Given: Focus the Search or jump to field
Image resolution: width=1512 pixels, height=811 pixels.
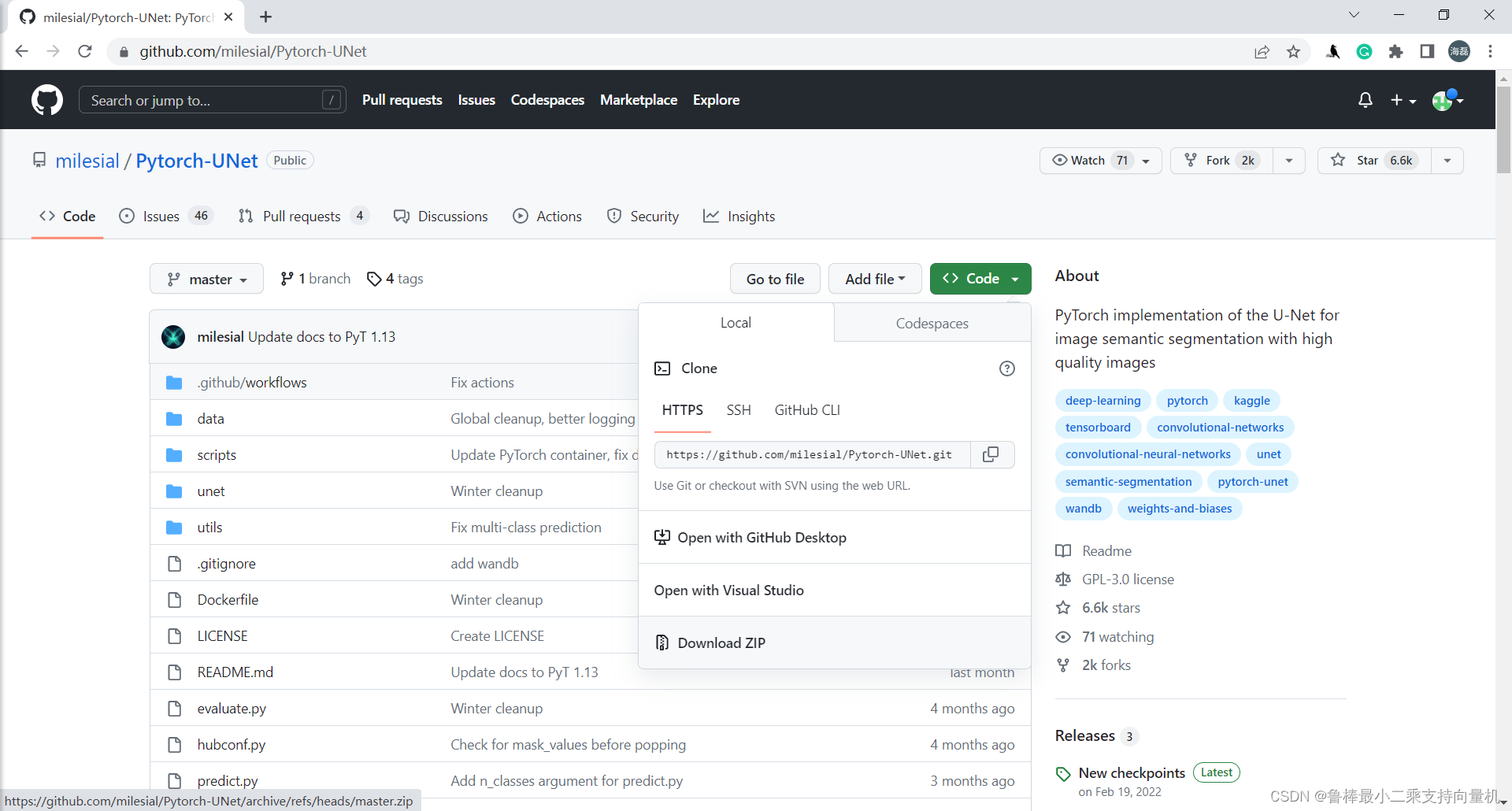Looking at the screenshot, I should (x=213, y=100).
